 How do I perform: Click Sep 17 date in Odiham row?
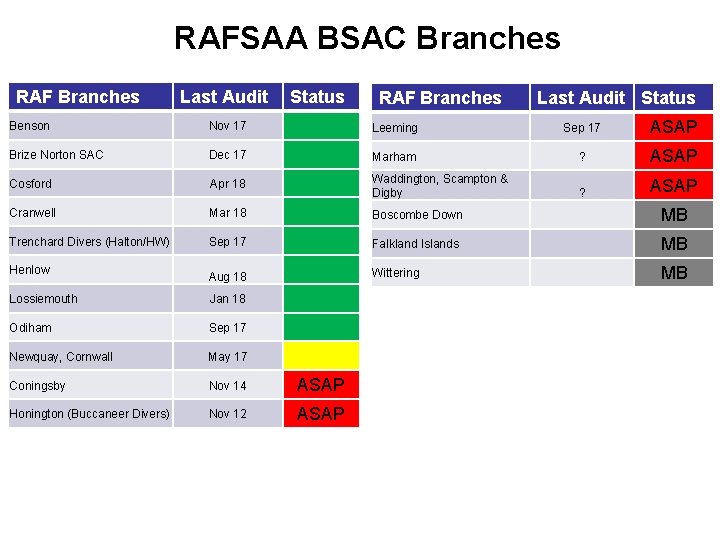pyautogui.click(x=228, y=328)
